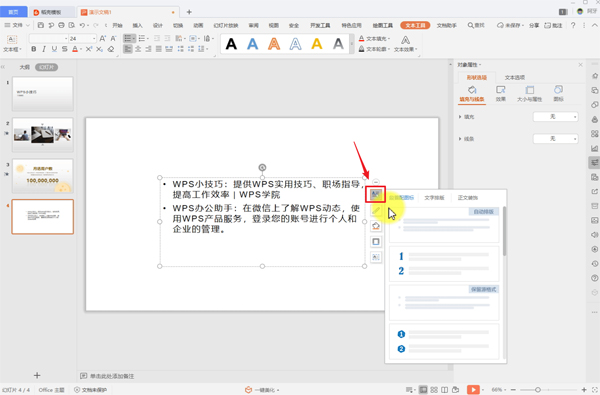Viewport: 600px width, 395px height.
Task: Click the Print icon in quick toolbar
Action: 61,25
